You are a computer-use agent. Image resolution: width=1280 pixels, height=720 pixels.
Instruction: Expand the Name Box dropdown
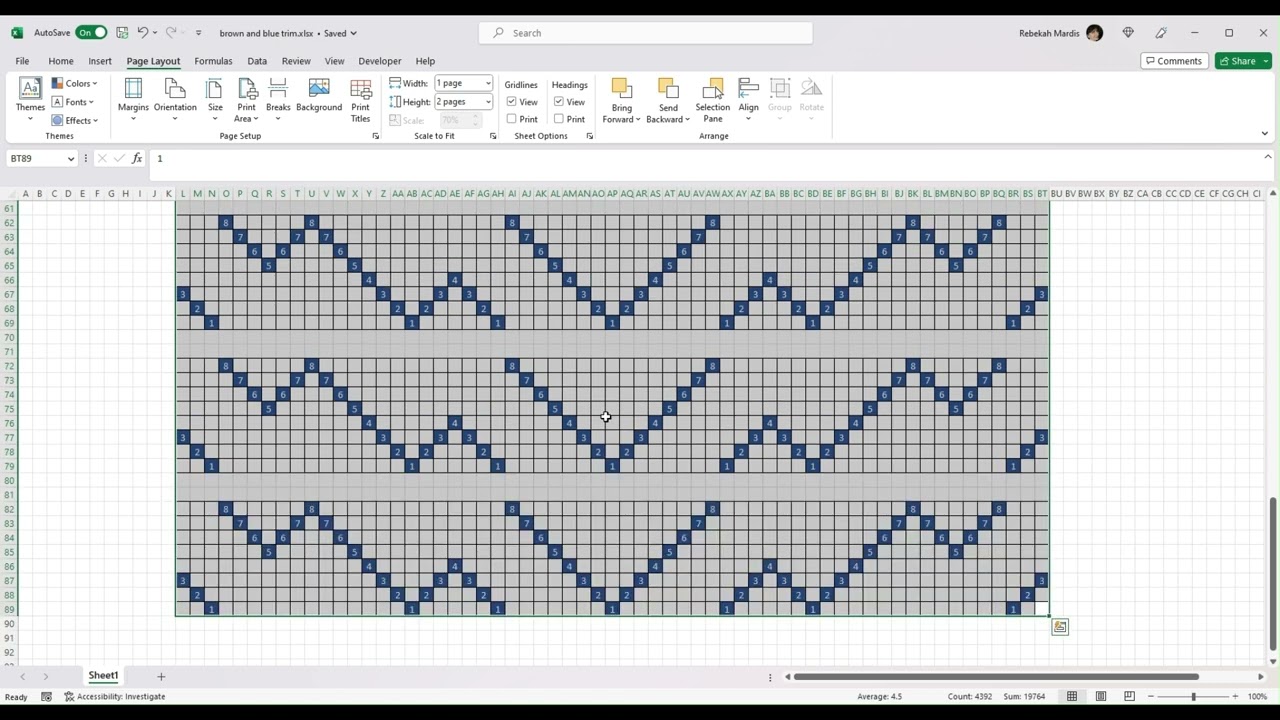[70, 158]
